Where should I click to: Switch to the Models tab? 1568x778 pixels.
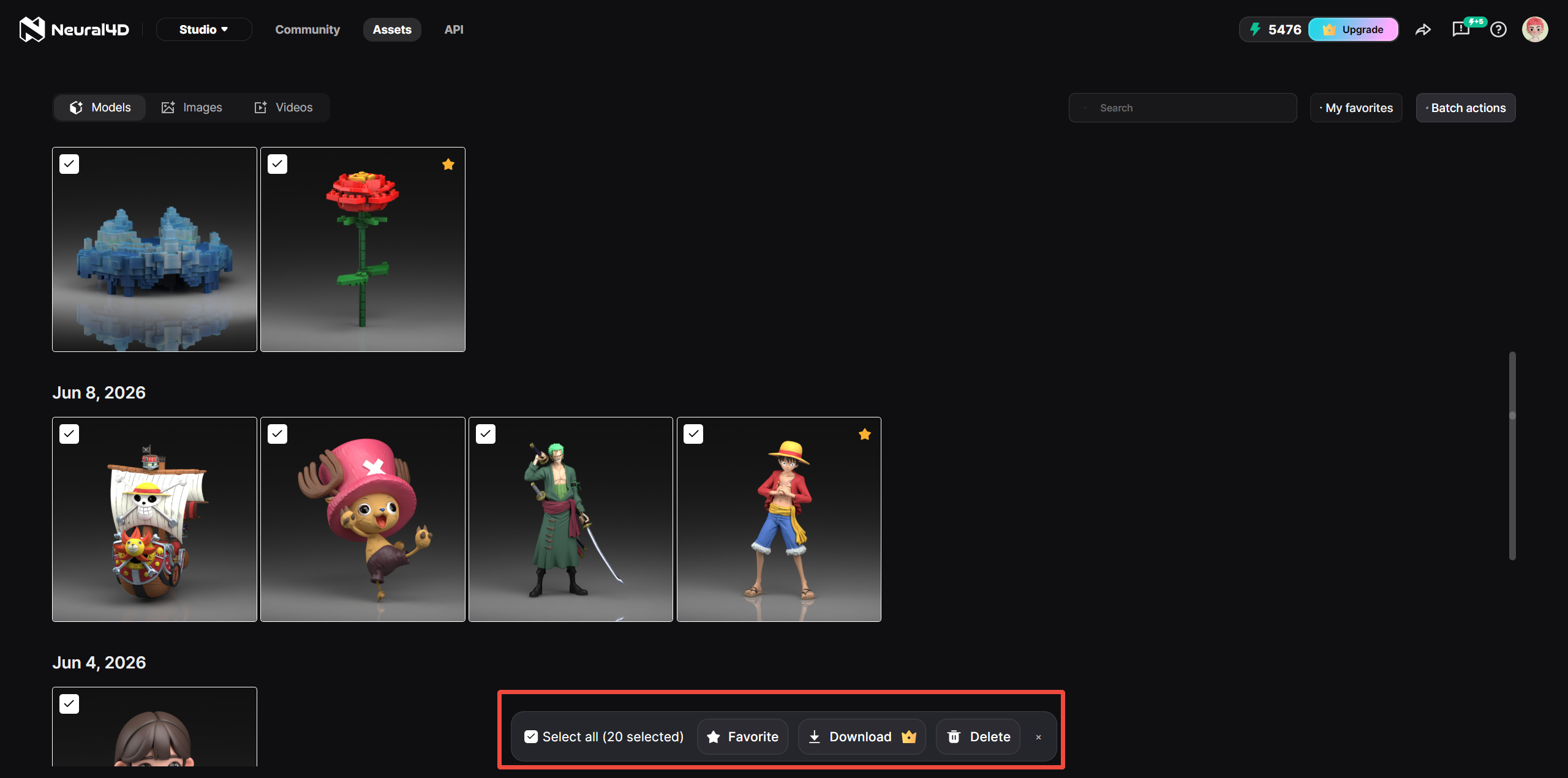point(100,108)
